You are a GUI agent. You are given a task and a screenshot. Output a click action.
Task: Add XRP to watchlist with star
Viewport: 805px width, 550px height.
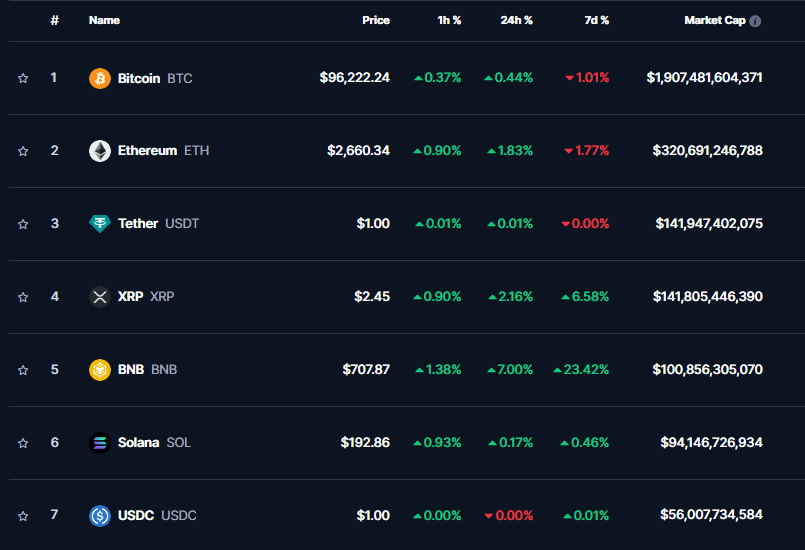[x=23, y=297]
